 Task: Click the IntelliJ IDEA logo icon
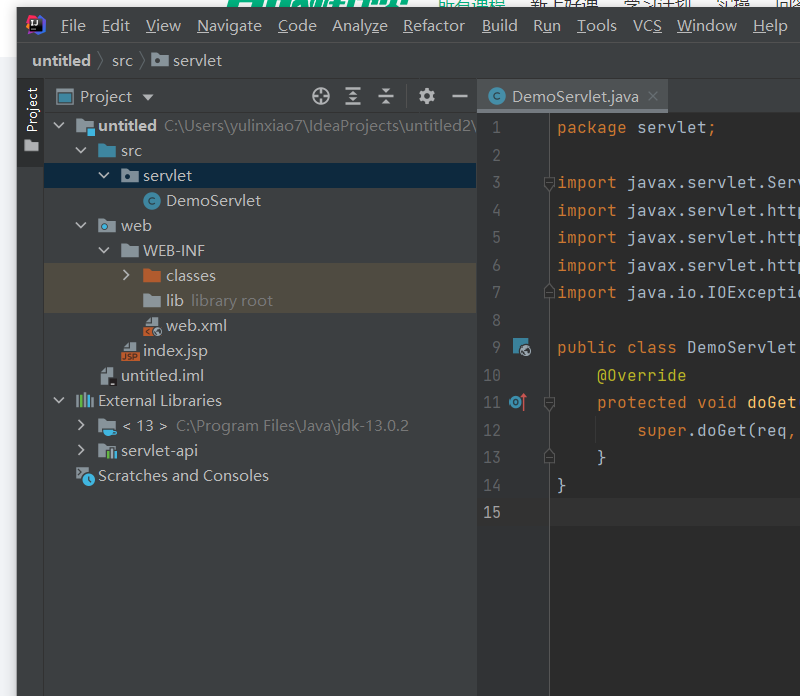pyautogui.click(x=36, y=25)
